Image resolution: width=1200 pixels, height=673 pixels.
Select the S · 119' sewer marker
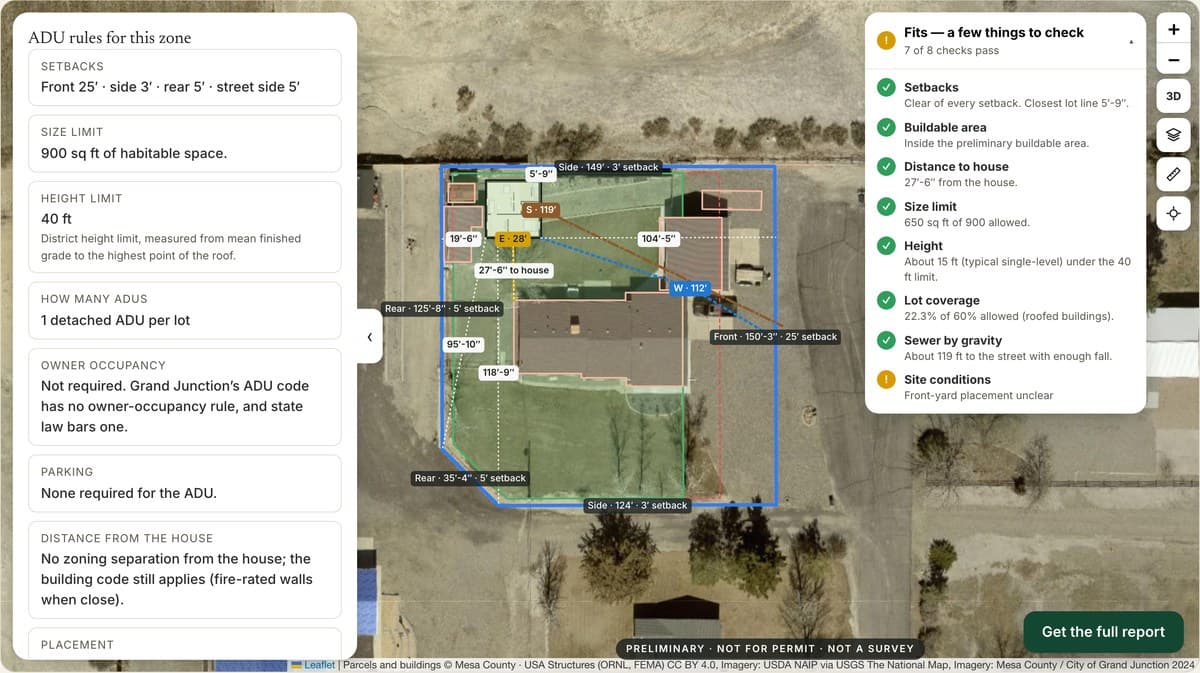pos(541,210)
